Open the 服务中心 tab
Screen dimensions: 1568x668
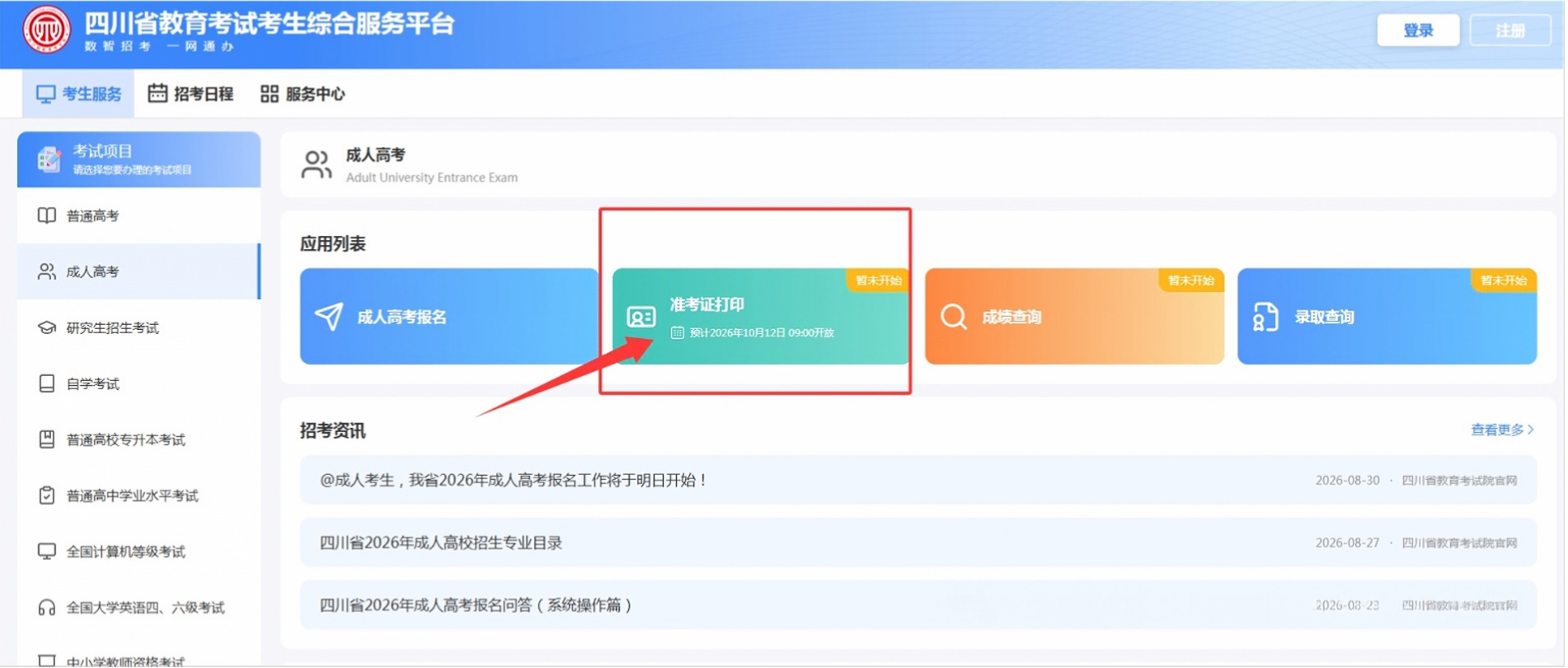point(303,94)
